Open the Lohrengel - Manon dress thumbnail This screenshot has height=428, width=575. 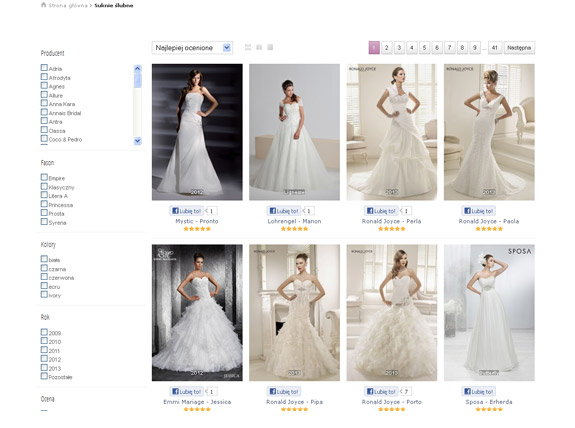pyautogui.click(x=294, y=132)
